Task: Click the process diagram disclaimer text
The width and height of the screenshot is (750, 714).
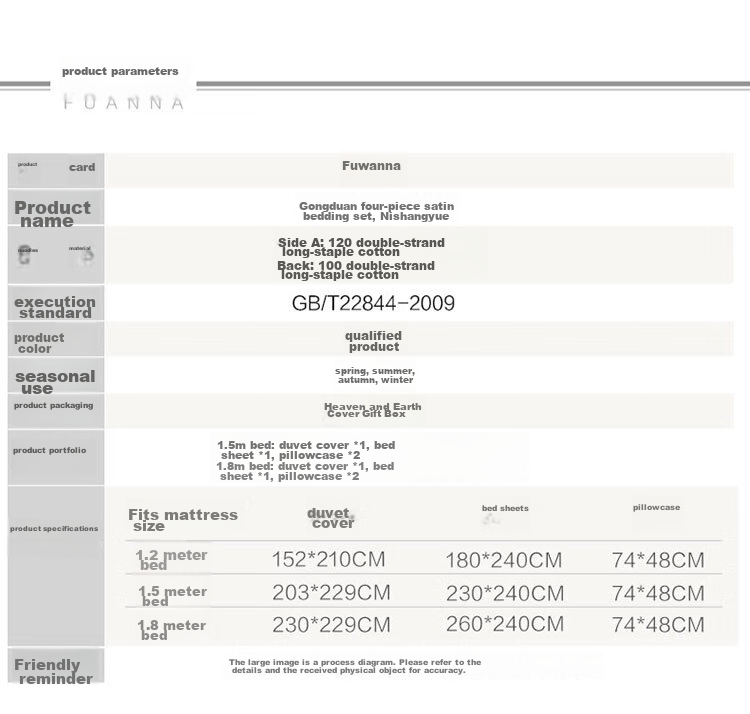Action: [355, 666]
